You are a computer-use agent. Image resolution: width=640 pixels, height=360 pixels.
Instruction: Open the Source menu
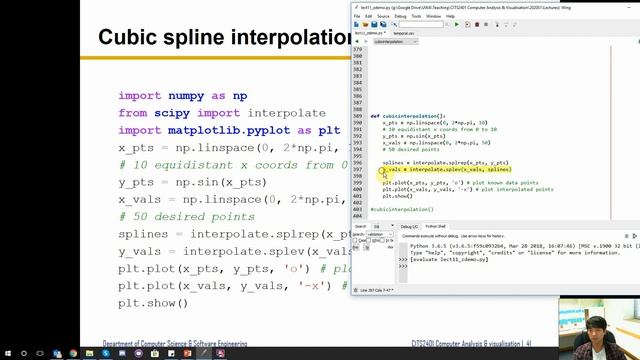click(x=383, y=16)
